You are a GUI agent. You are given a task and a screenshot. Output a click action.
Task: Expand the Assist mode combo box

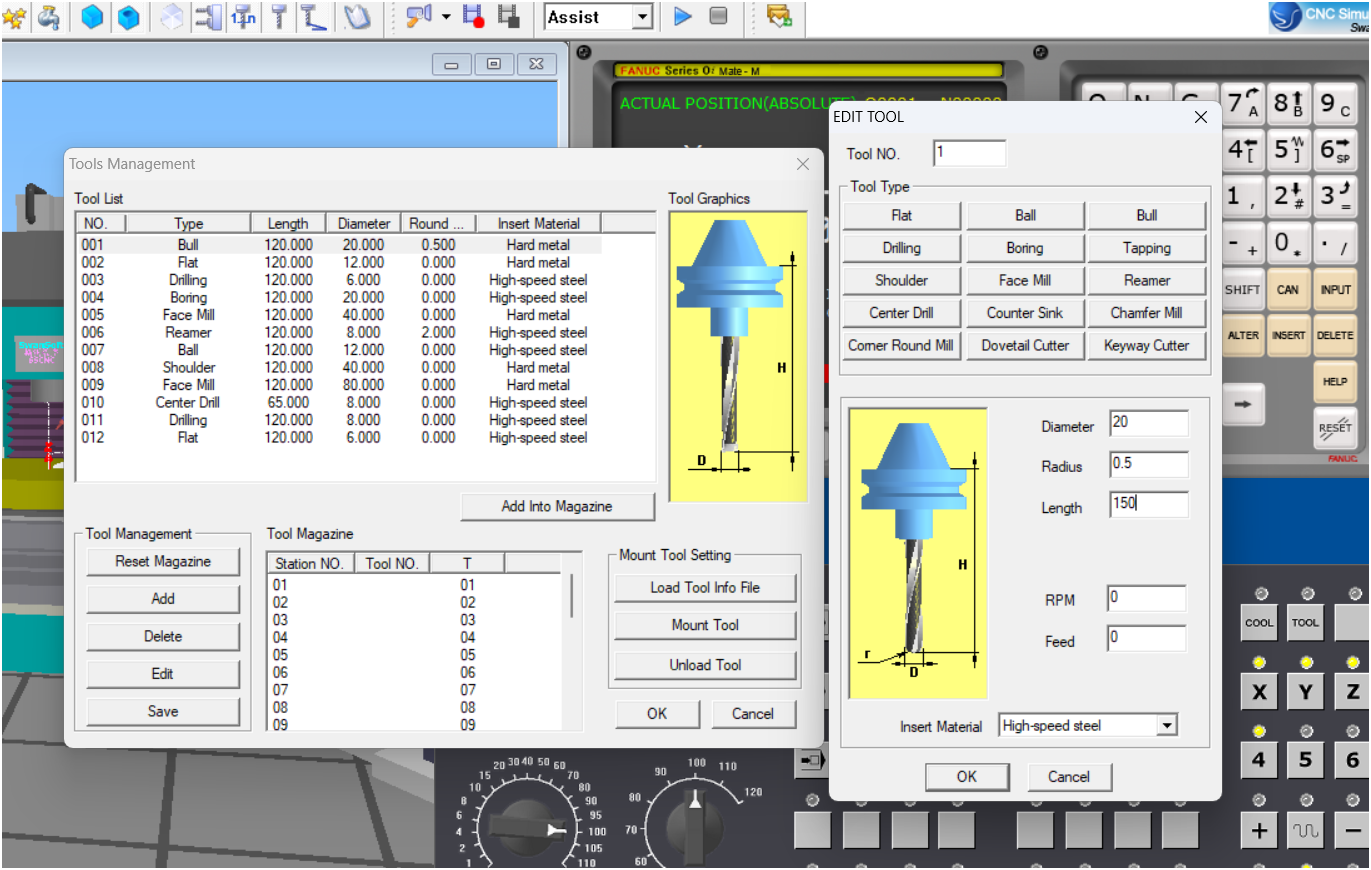642,17
